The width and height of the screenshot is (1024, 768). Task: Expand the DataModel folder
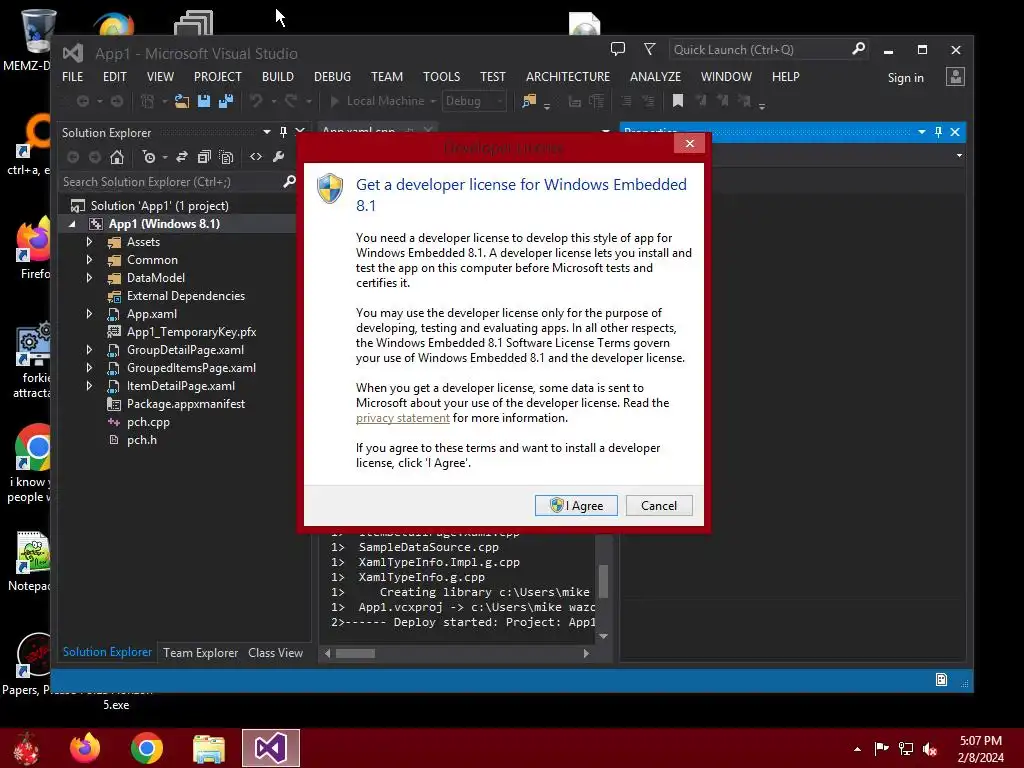[89, 278]
